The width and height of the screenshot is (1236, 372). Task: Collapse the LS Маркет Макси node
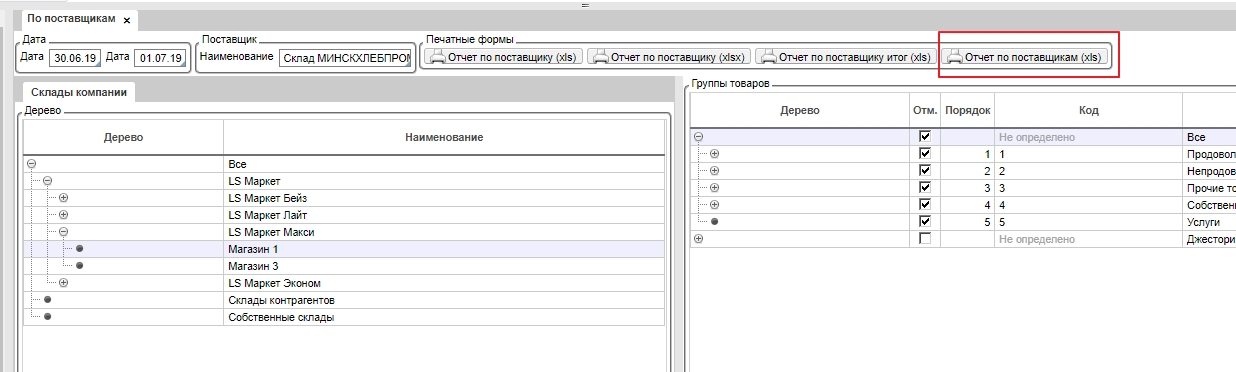(63, 232)
